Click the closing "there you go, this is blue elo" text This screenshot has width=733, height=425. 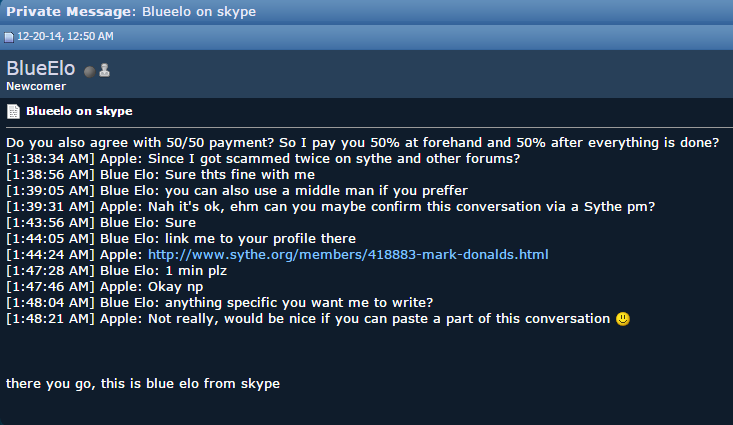click(143, 384)
